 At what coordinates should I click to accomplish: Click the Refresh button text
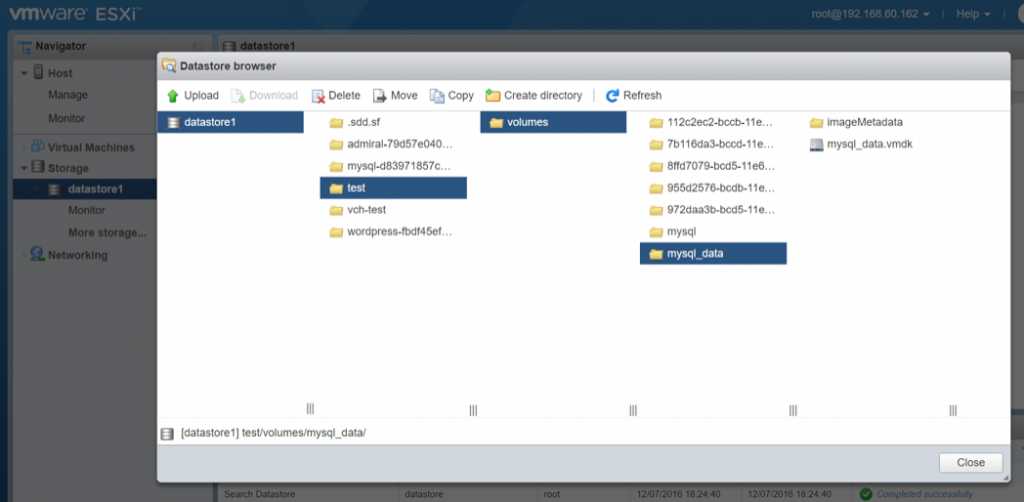[x=643, y=95]
